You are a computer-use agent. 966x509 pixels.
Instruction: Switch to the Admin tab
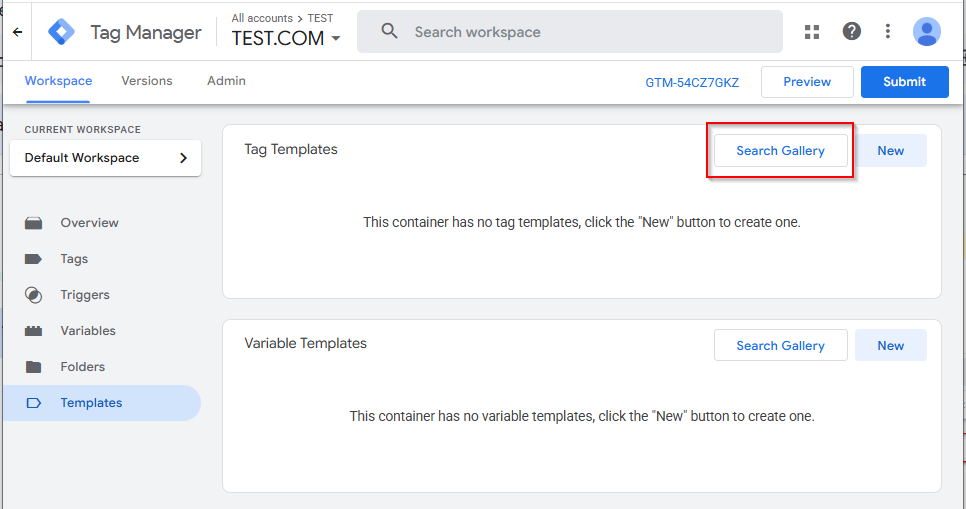[x=226, y=81]
